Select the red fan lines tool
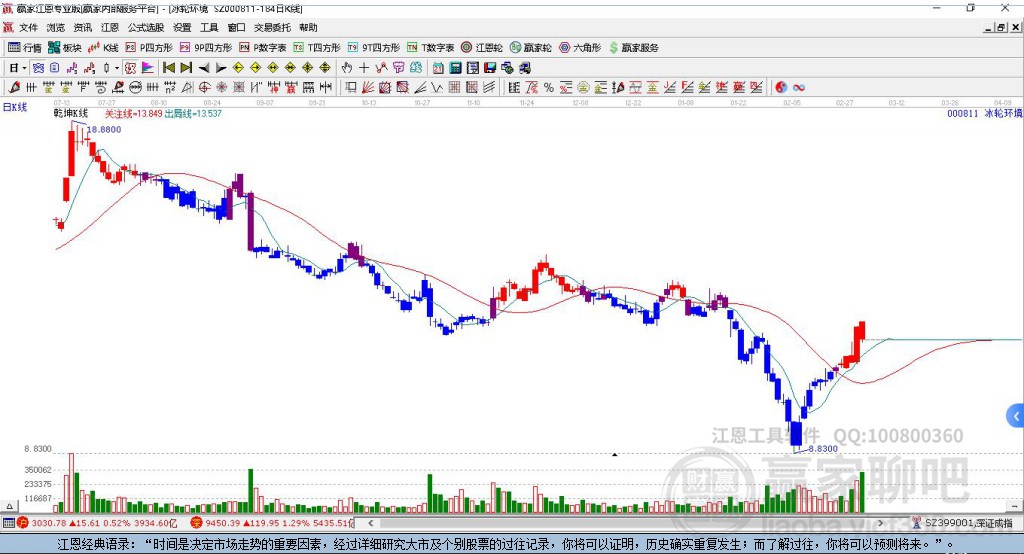This screenshot has height=554, width=1024. [368, 87]
